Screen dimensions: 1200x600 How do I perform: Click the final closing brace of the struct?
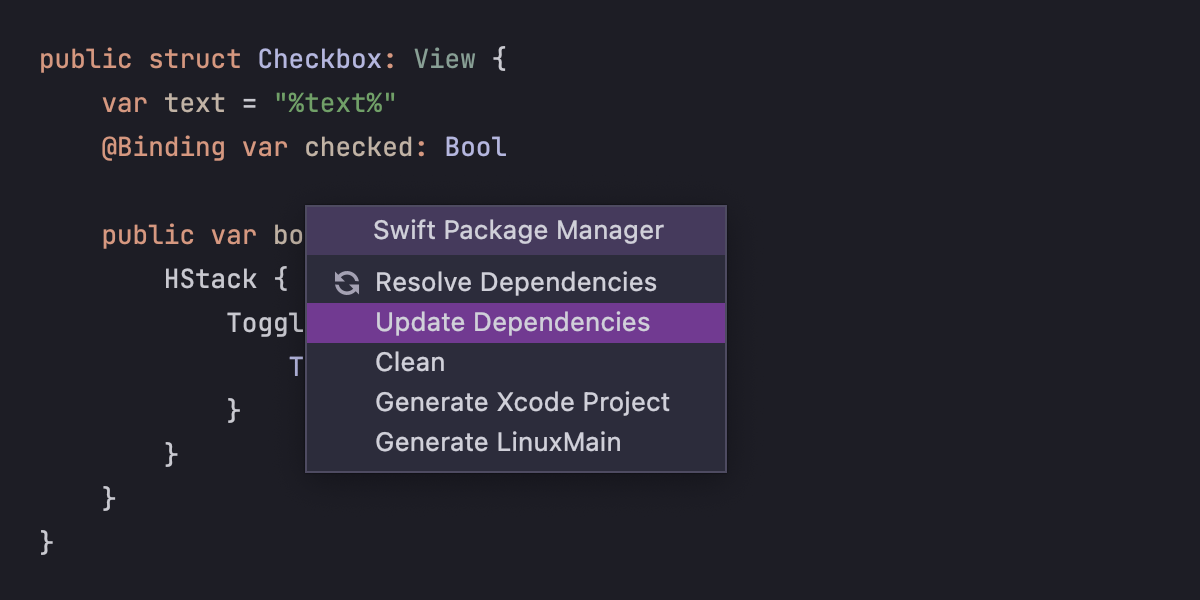[44, 540]
